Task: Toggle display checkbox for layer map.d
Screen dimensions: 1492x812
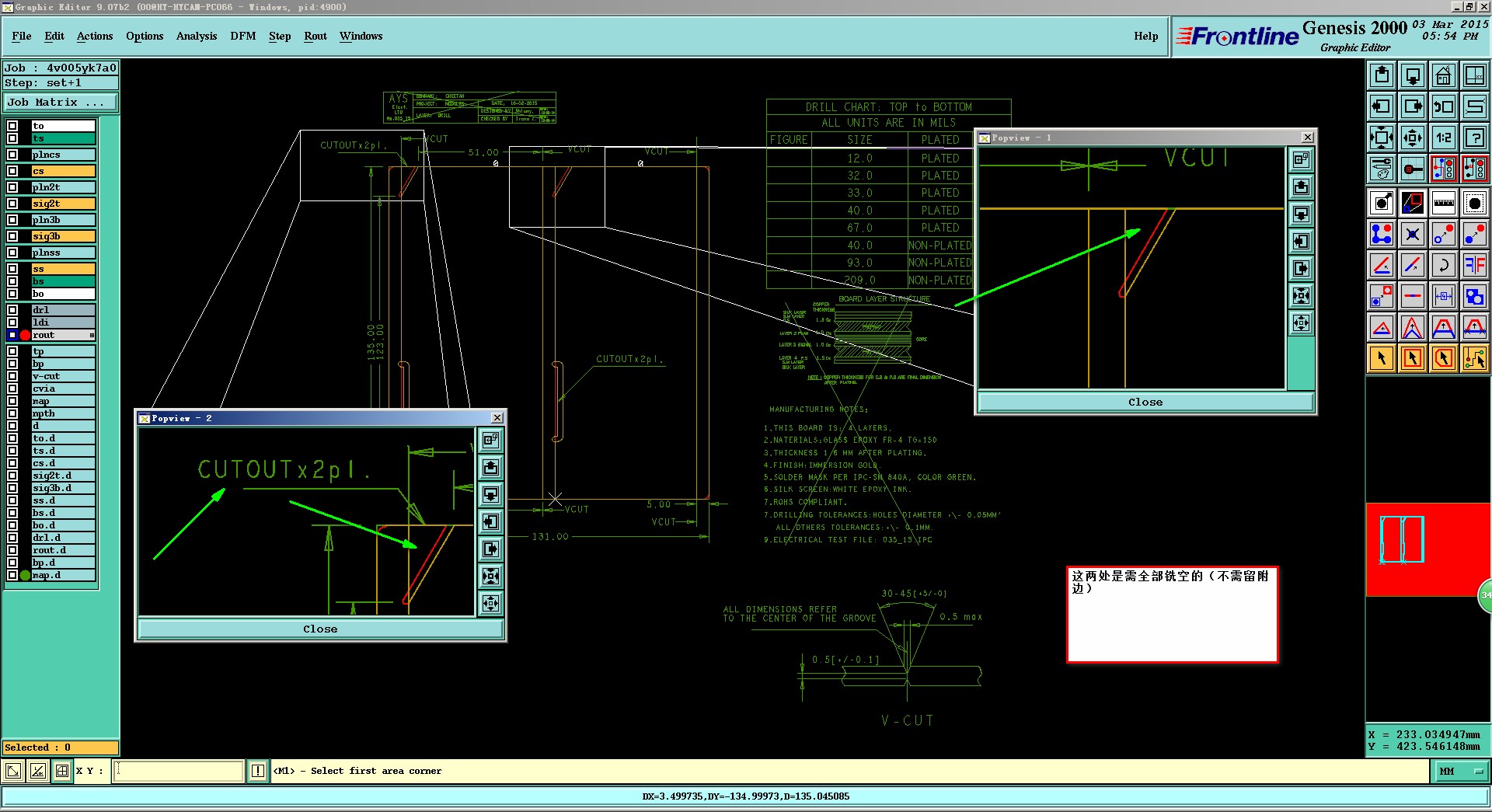Action: point(12,575)
